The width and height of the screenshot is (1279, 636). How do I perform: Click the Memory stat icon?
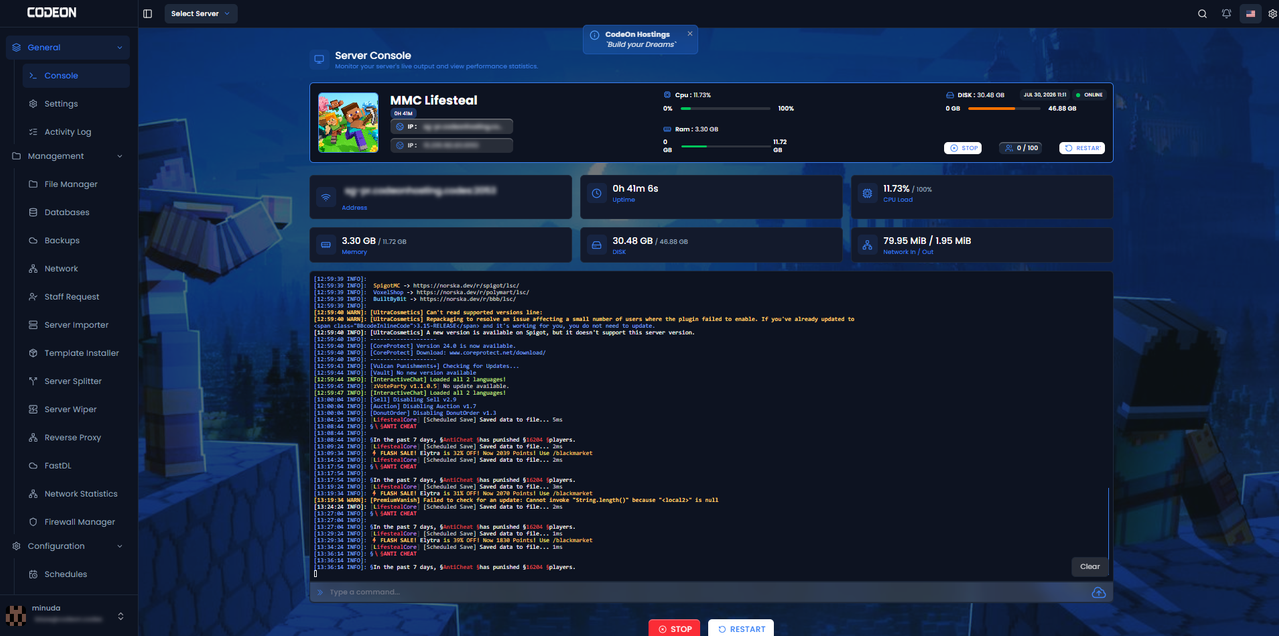326,245
